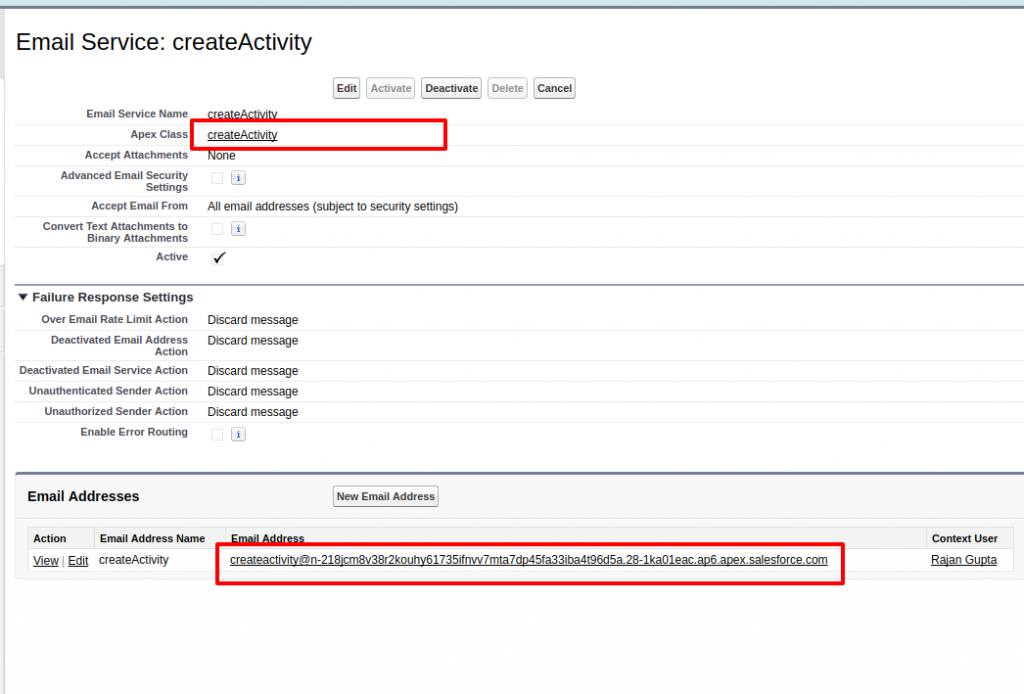
Task: Click the long createactivity apex.salesforce.com email address link
Action: coord(528,560)
